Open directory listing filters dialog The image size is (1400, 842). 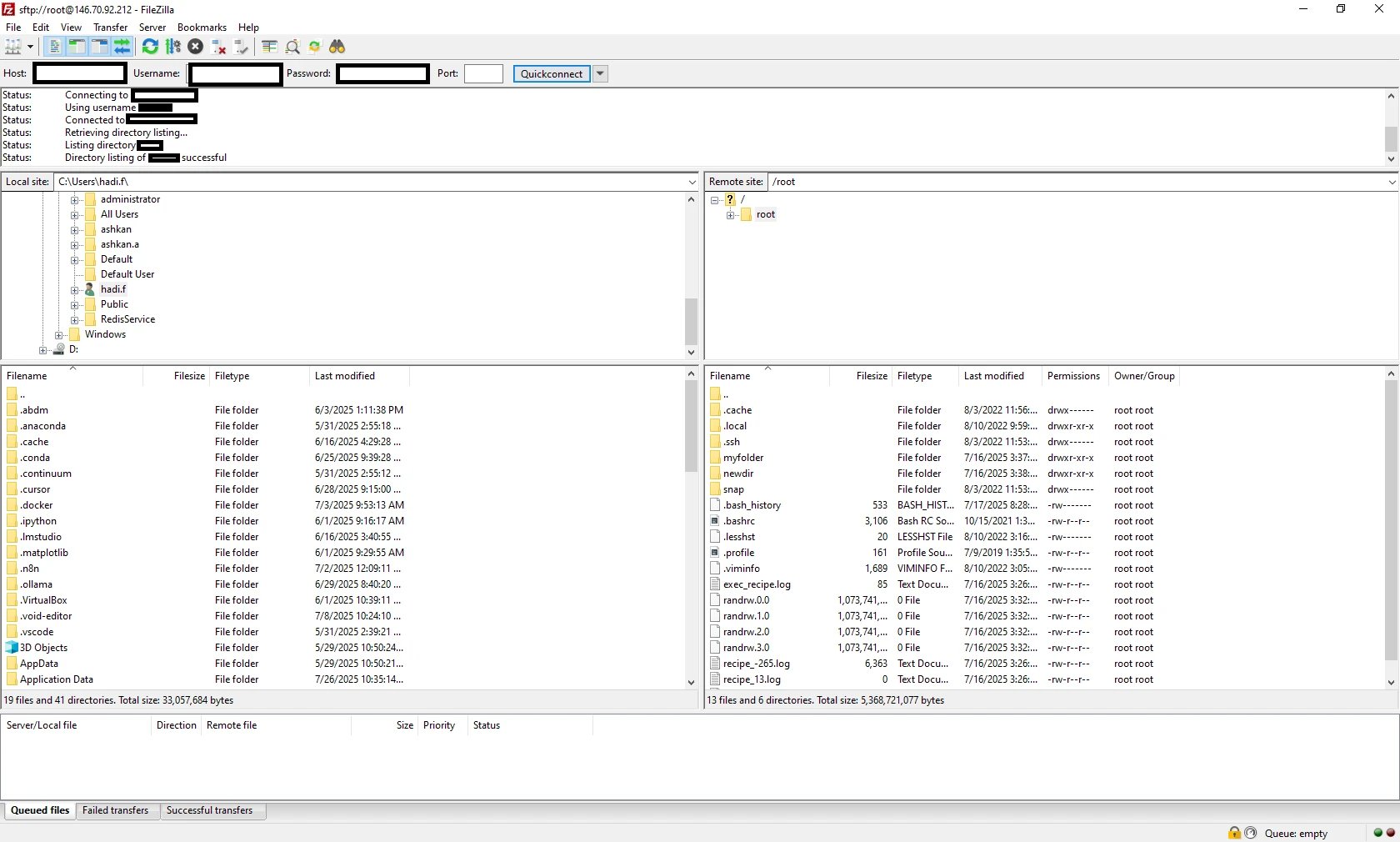pos(269,47)
